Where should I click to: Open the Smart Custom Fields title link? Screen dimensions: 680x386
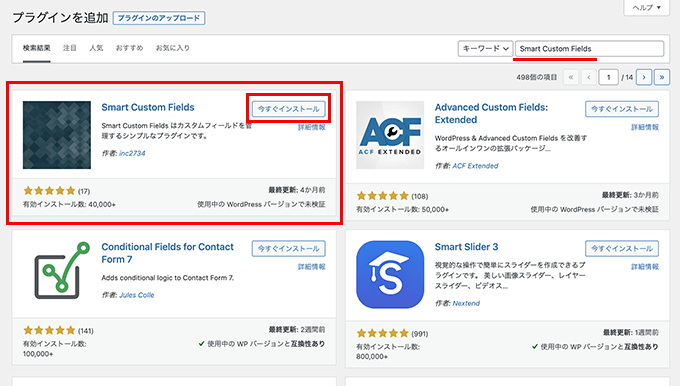148,107
